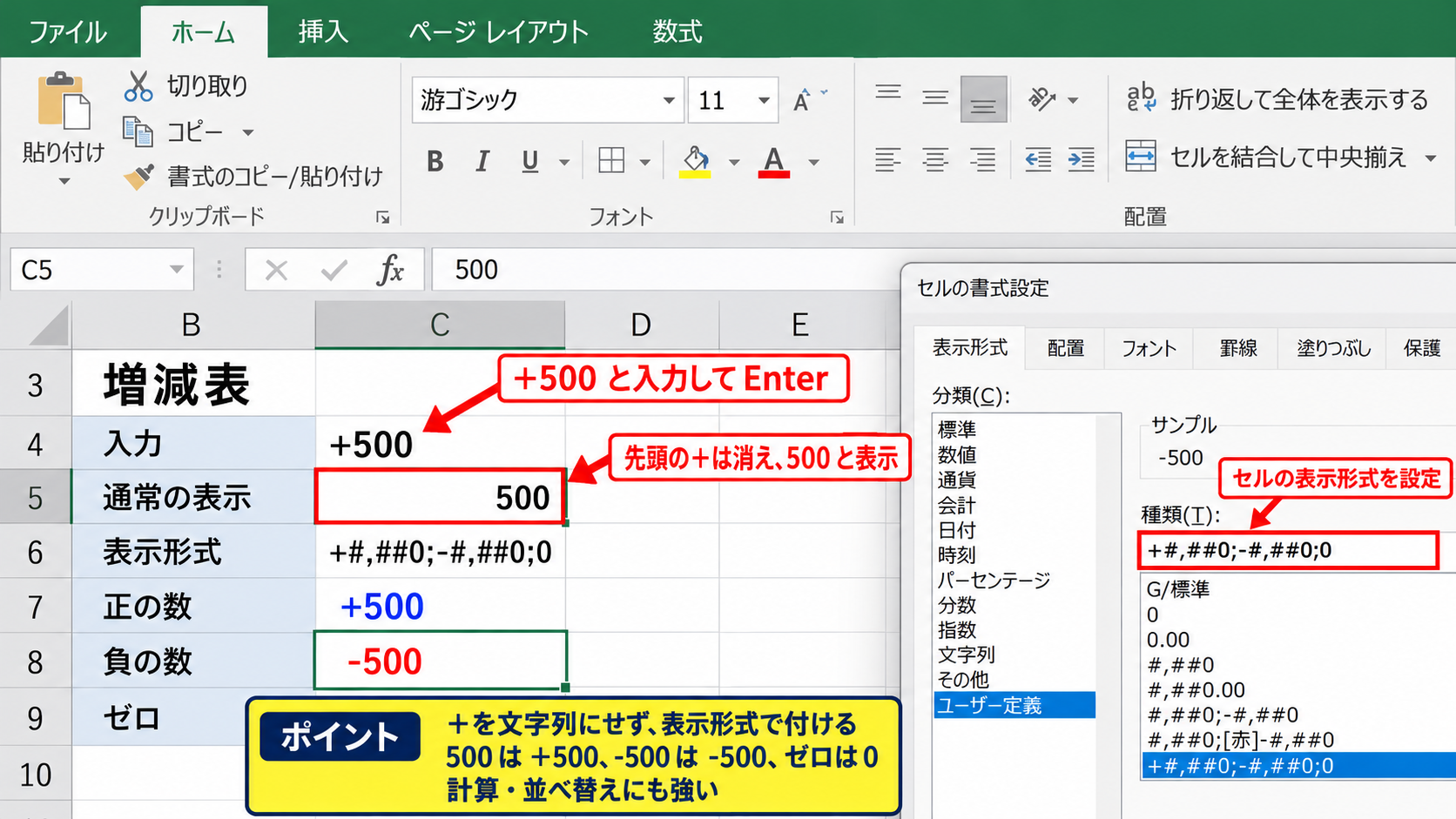Center text horizontally in the ribbon

935,159
